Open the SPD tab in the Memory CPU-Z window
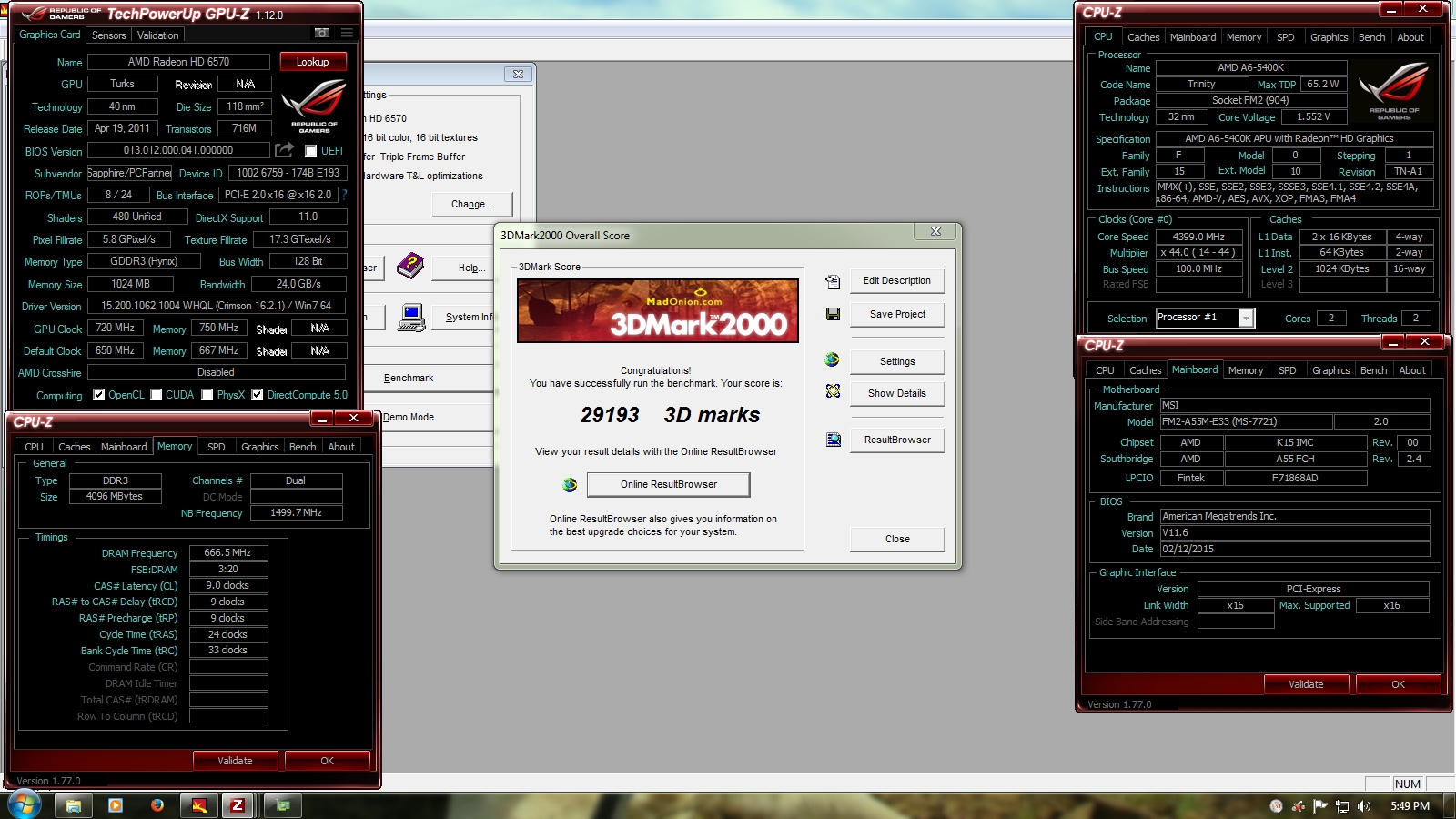1456x819 pixels. coord(217,447)
